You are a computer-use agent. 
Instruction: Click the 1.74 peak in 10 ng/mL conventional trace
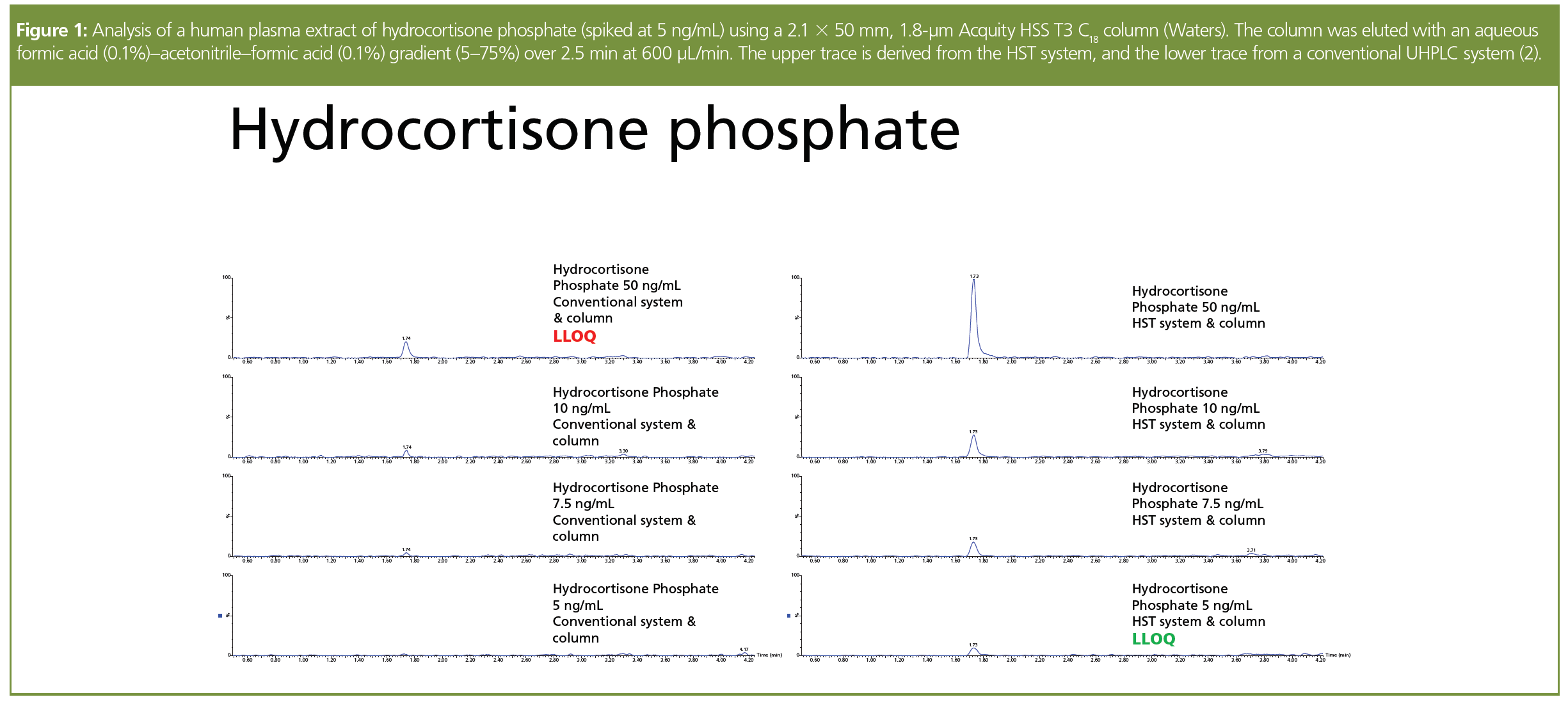pos(406,452)
